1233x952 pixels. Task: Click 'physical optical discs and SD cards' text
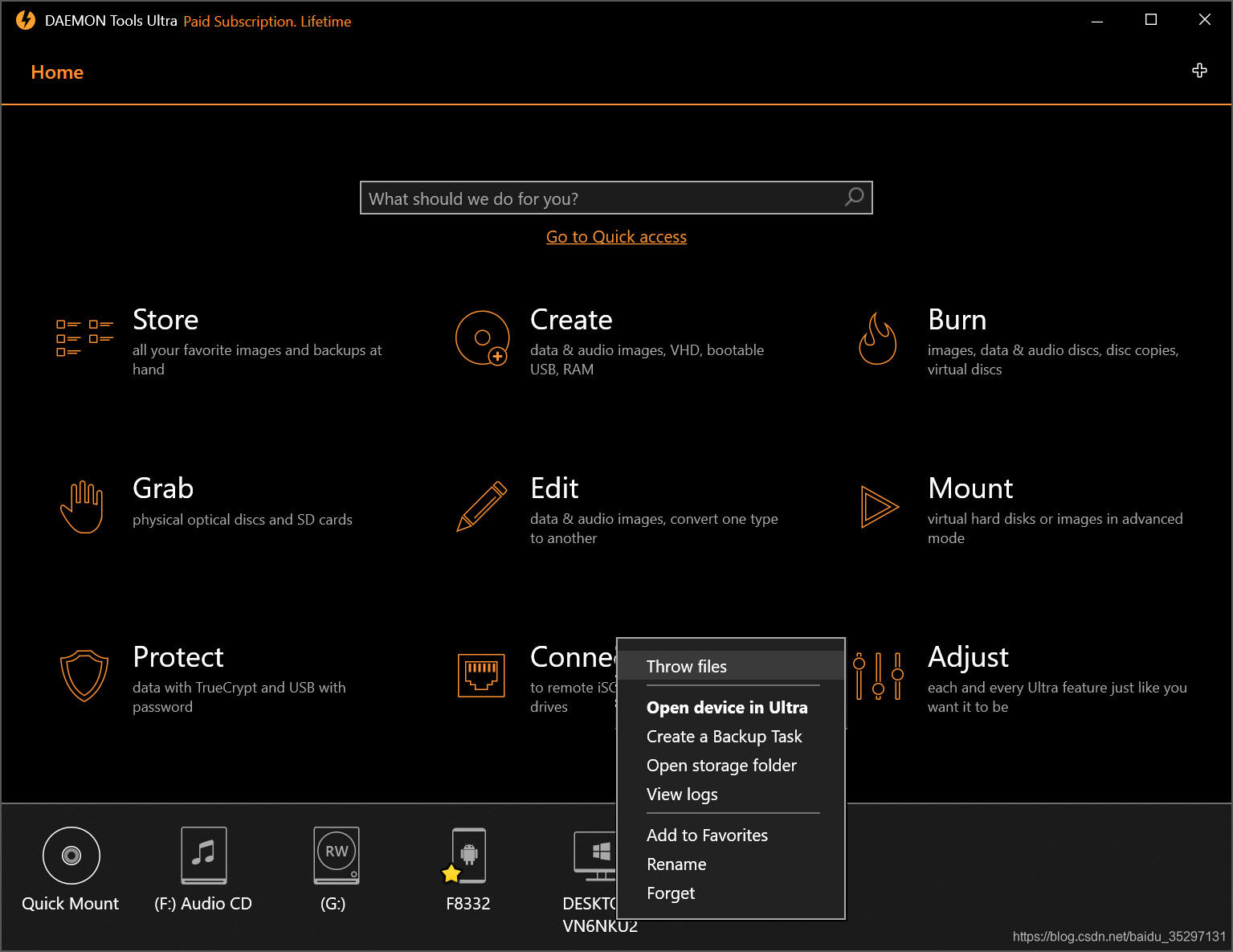243,520
